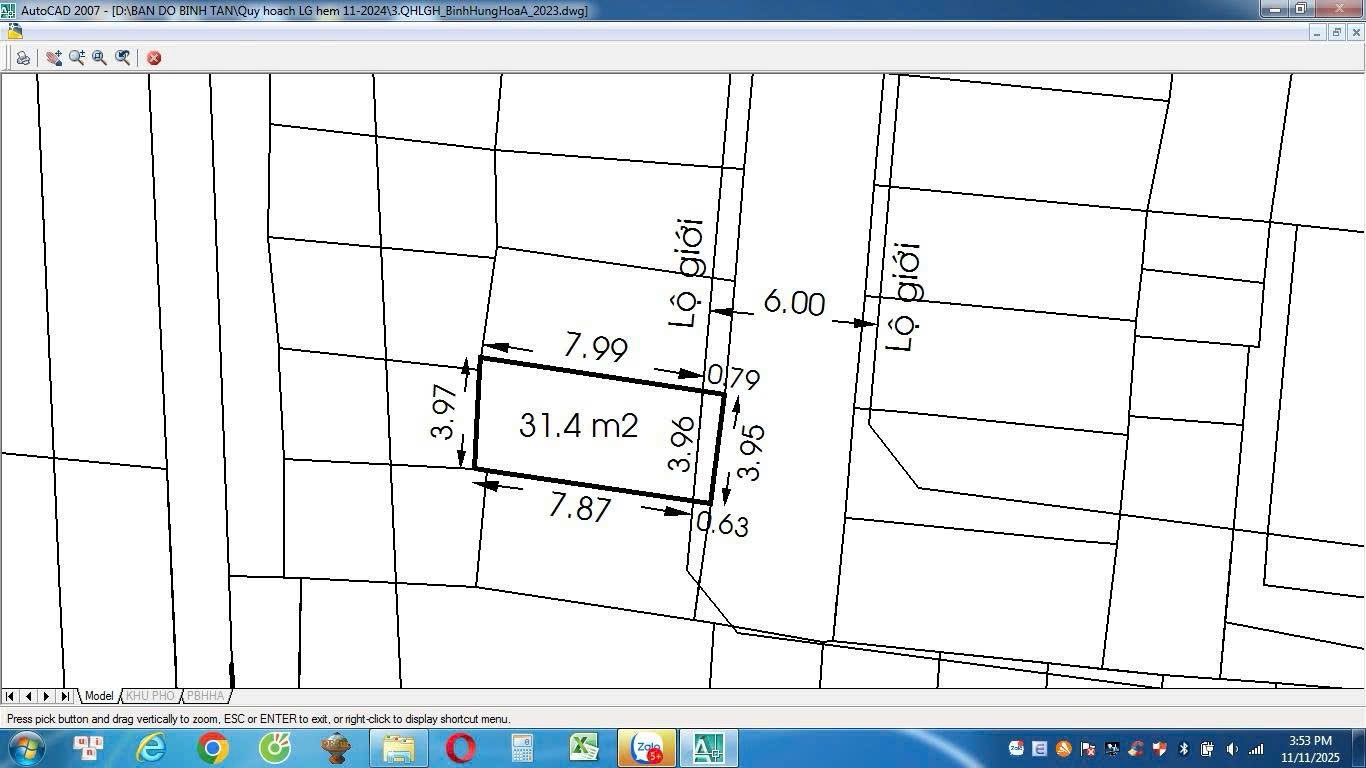The image size is (1366, 768).
Task: Activate the realtime Zoom magnifier tool
Action: (x=77, y=58)
